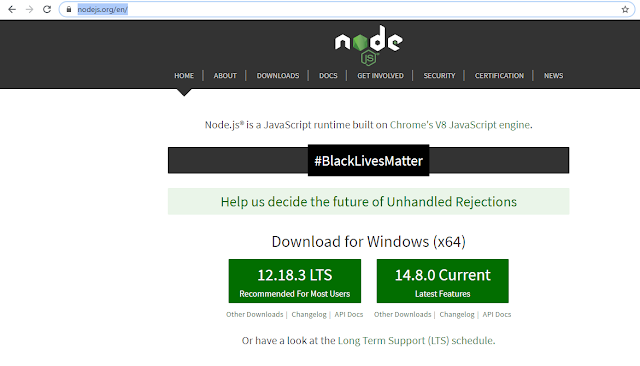
Task: View the Changelog under the LTS button
Action: point(309,315)
